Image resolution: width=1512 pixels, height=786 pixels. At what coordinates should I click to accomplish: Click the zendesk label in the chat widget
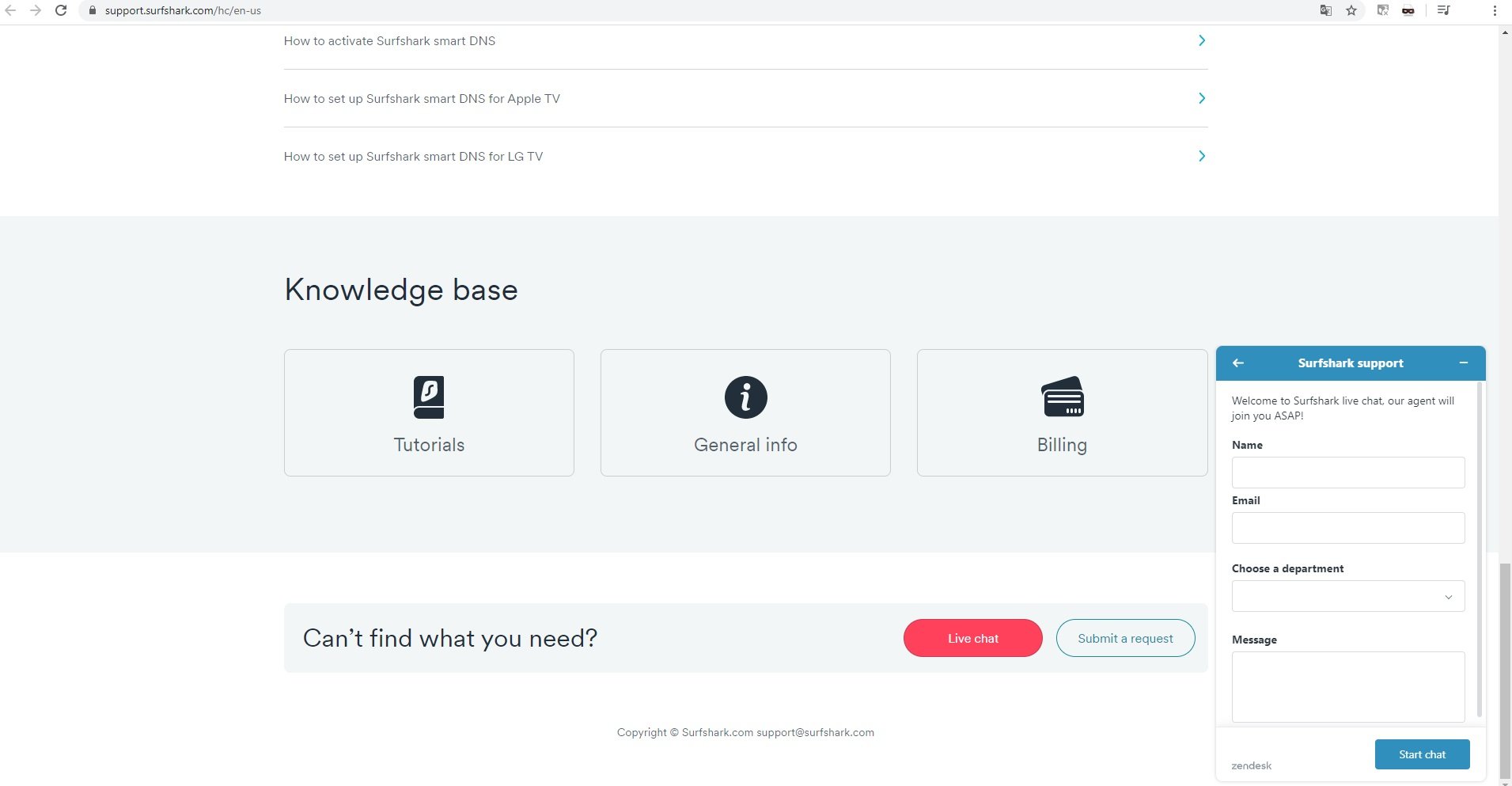(1252, 765)
